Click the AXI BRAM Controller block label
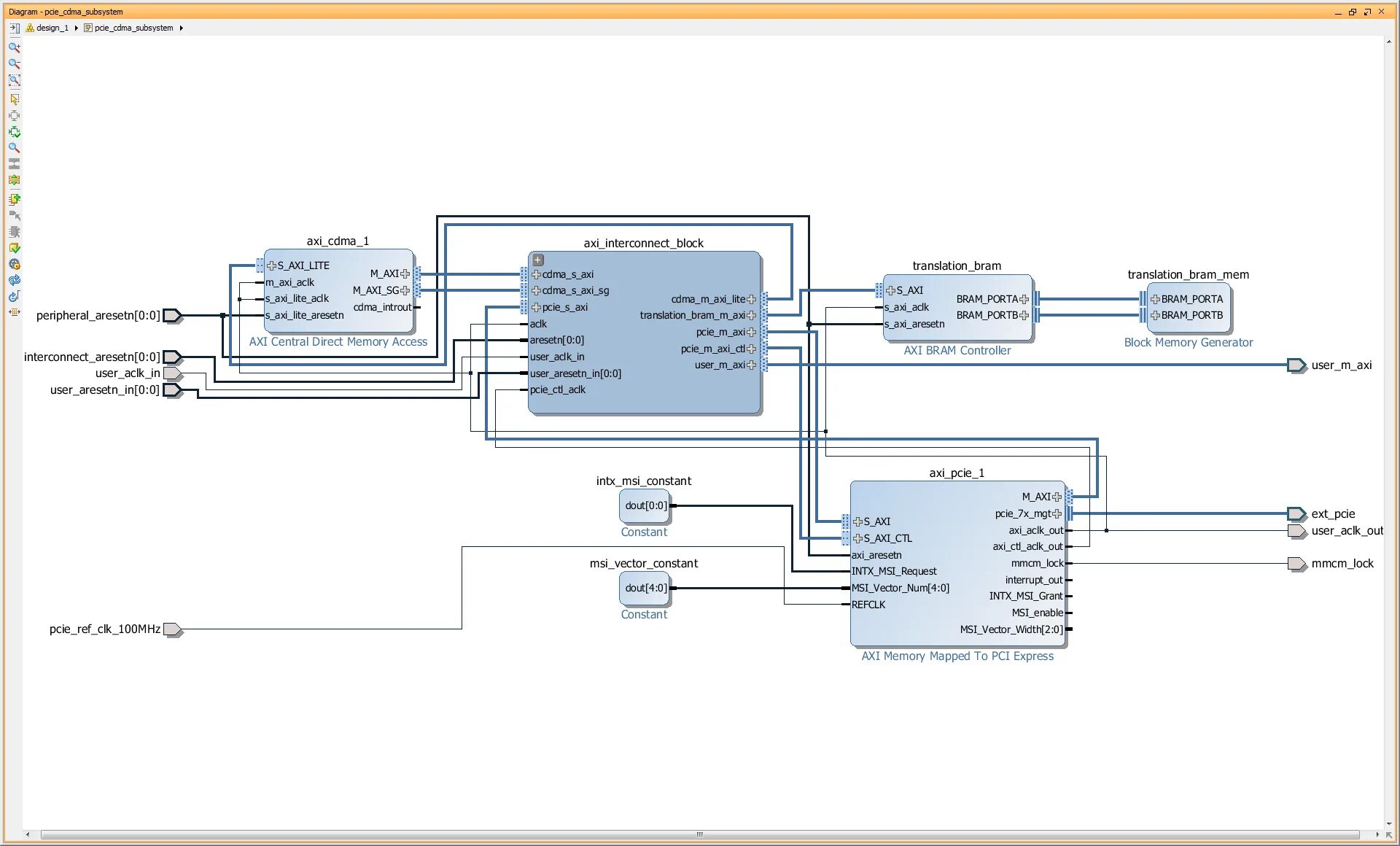The image size is (1400, 846). point(957,351)
